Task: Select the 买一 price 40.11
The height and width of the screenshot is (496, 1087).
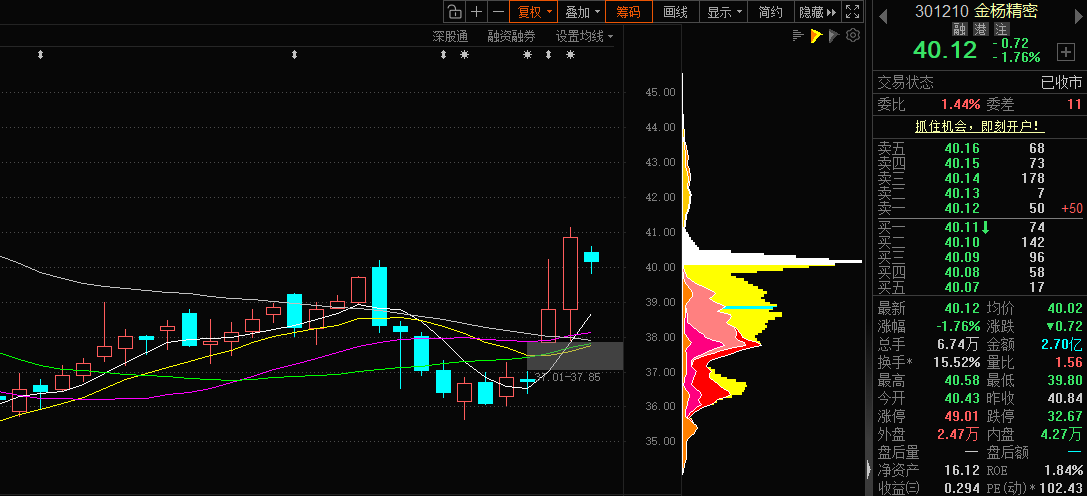Action: 962,227
